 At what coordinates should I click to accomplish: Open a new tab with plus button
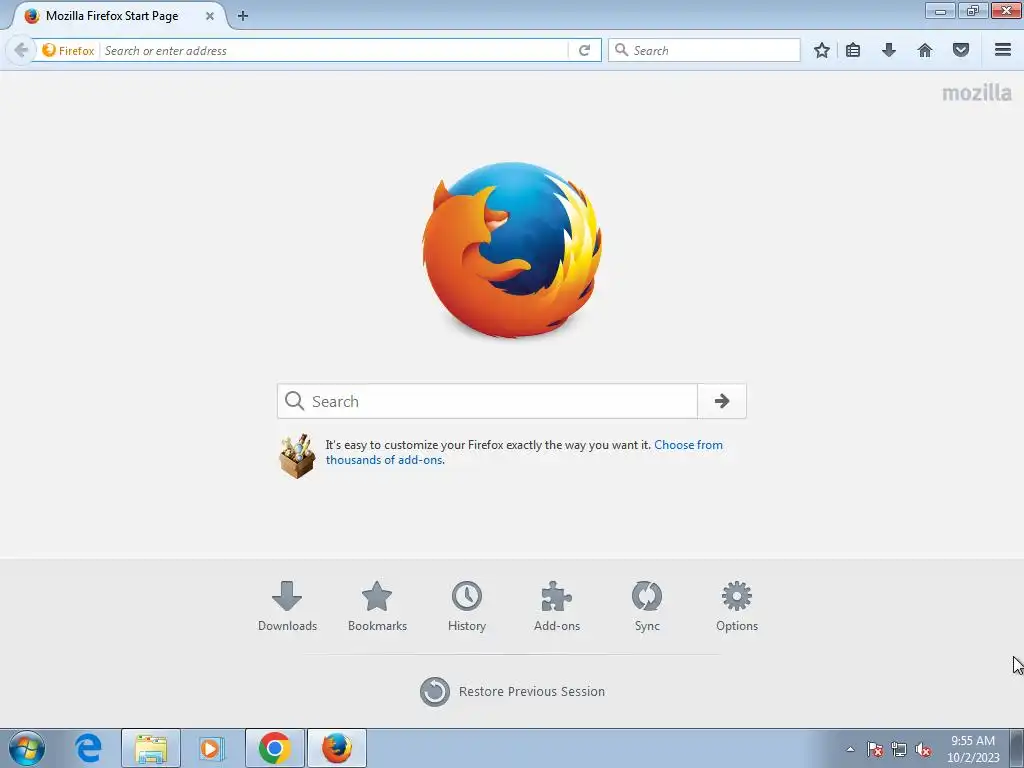(x=242, y=16)
